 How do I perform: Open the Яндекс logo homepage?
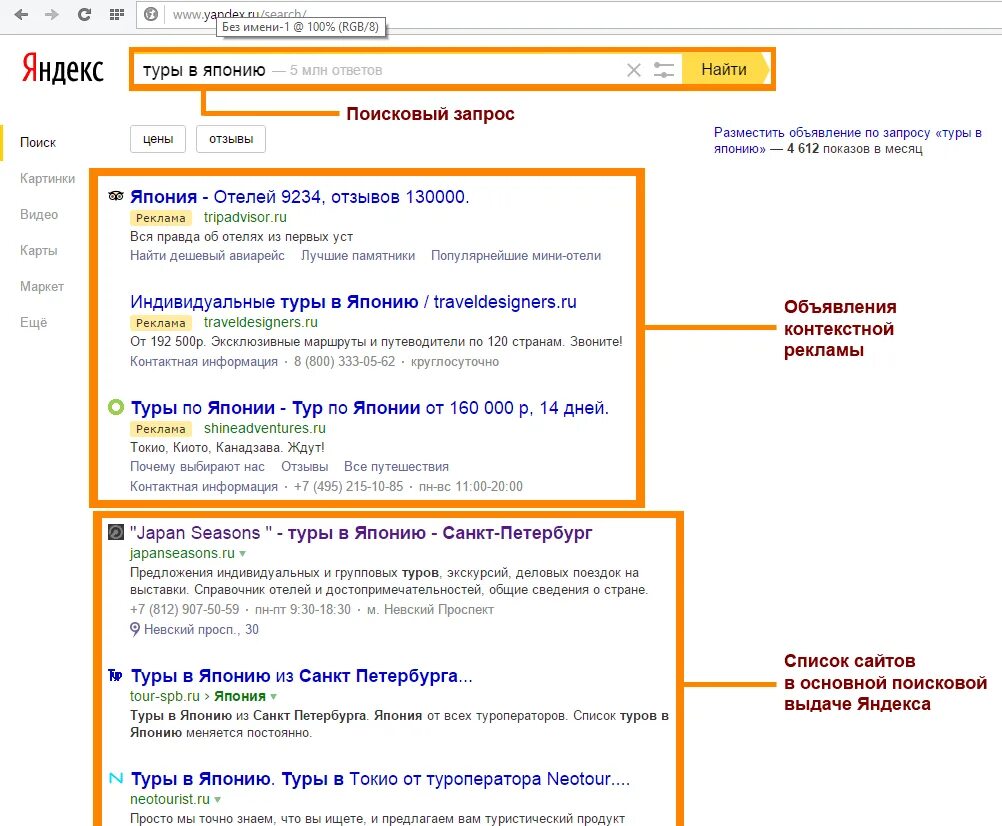[63, 69]
